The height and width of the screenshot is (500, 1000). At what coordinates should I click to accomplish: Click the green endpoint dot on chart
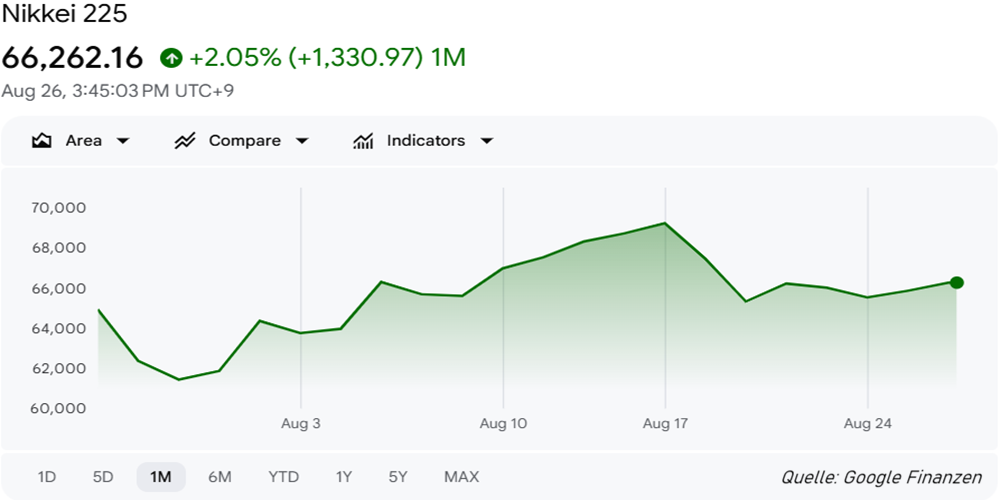(956, 283)
